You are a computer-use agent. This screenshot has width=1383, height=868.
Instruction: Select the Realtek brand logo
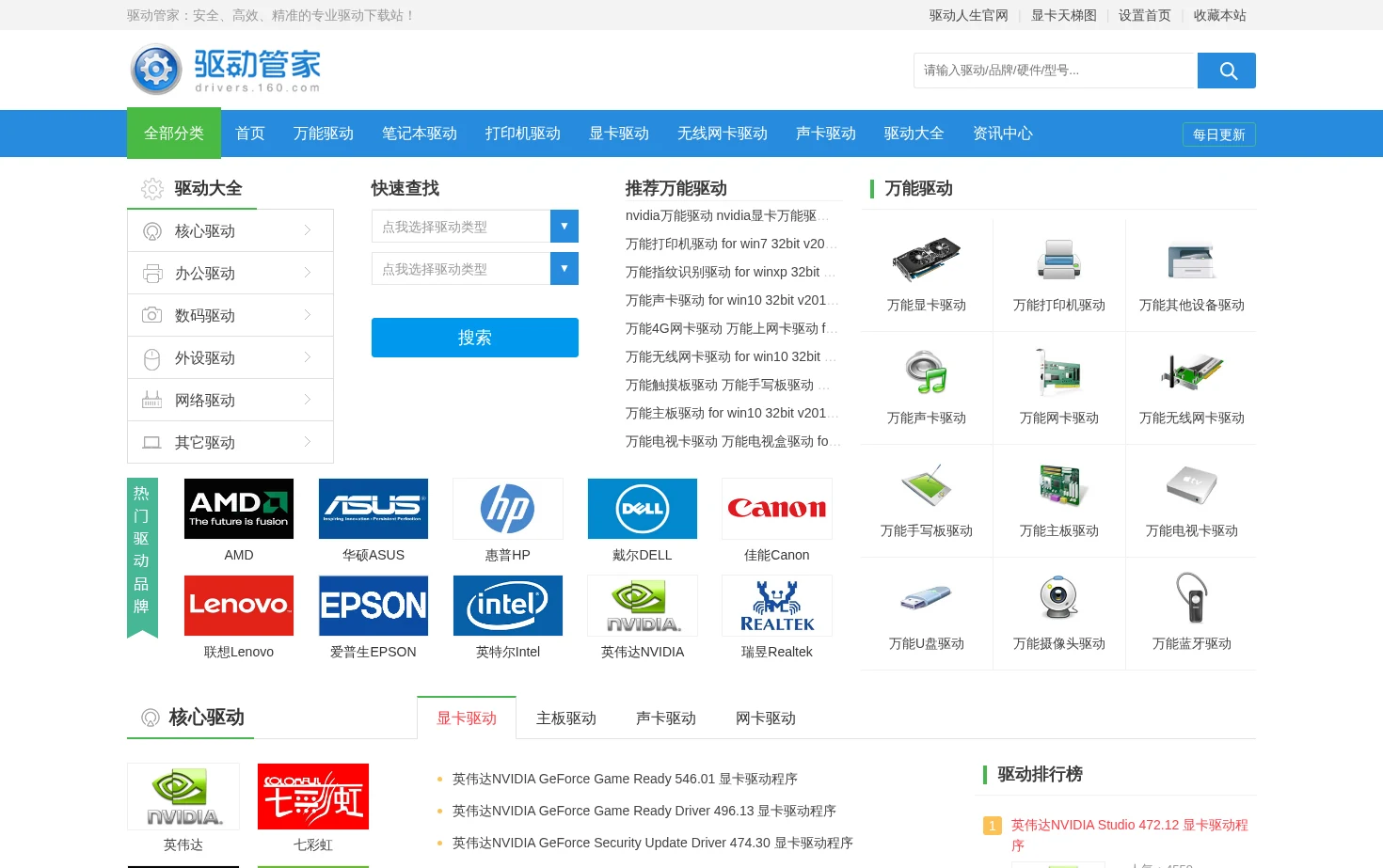(x=777, y=606)
